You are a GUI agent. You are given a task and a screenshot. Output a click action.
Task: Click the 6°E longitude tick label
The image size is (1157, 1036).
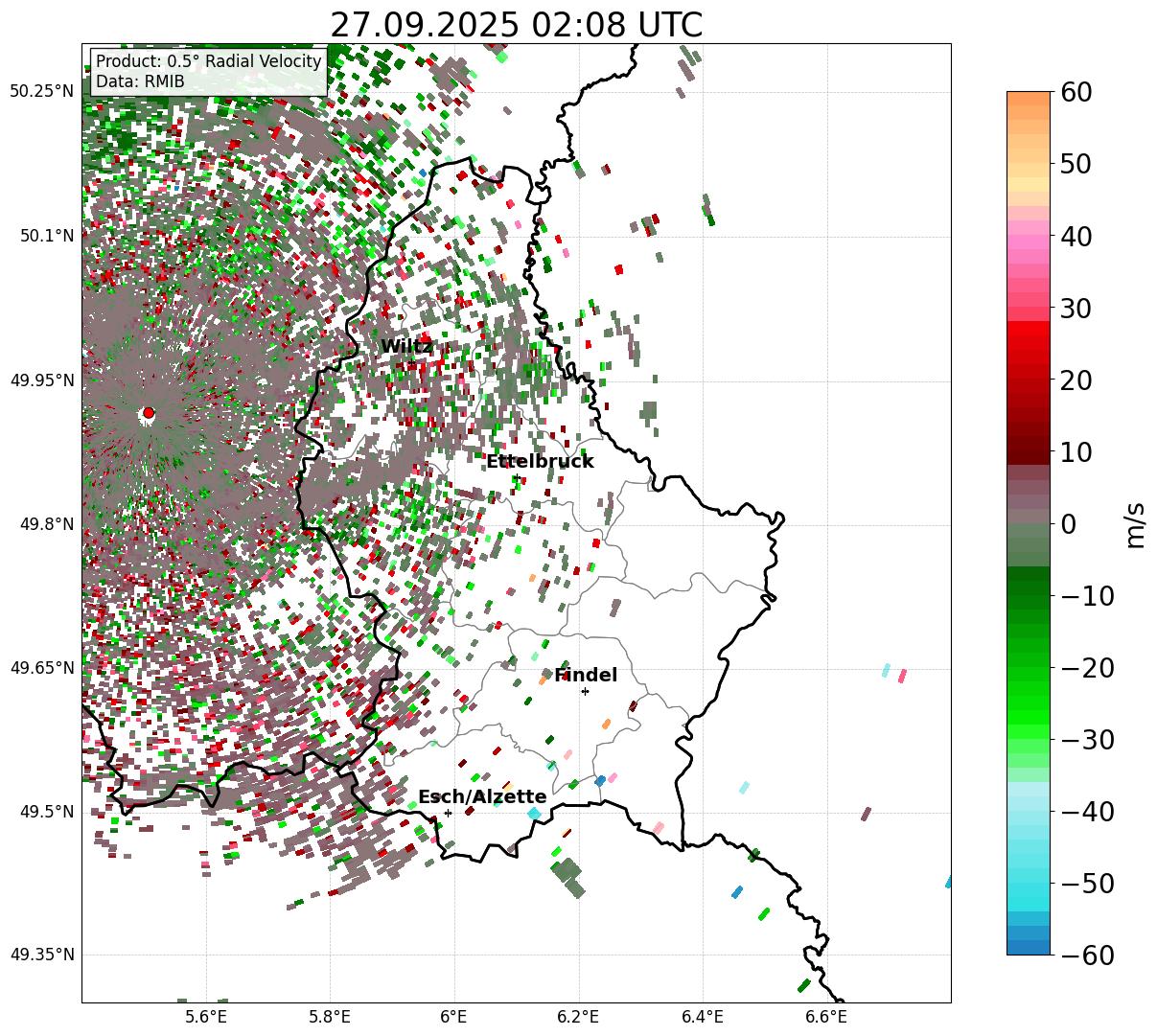tap(454, 1016)
